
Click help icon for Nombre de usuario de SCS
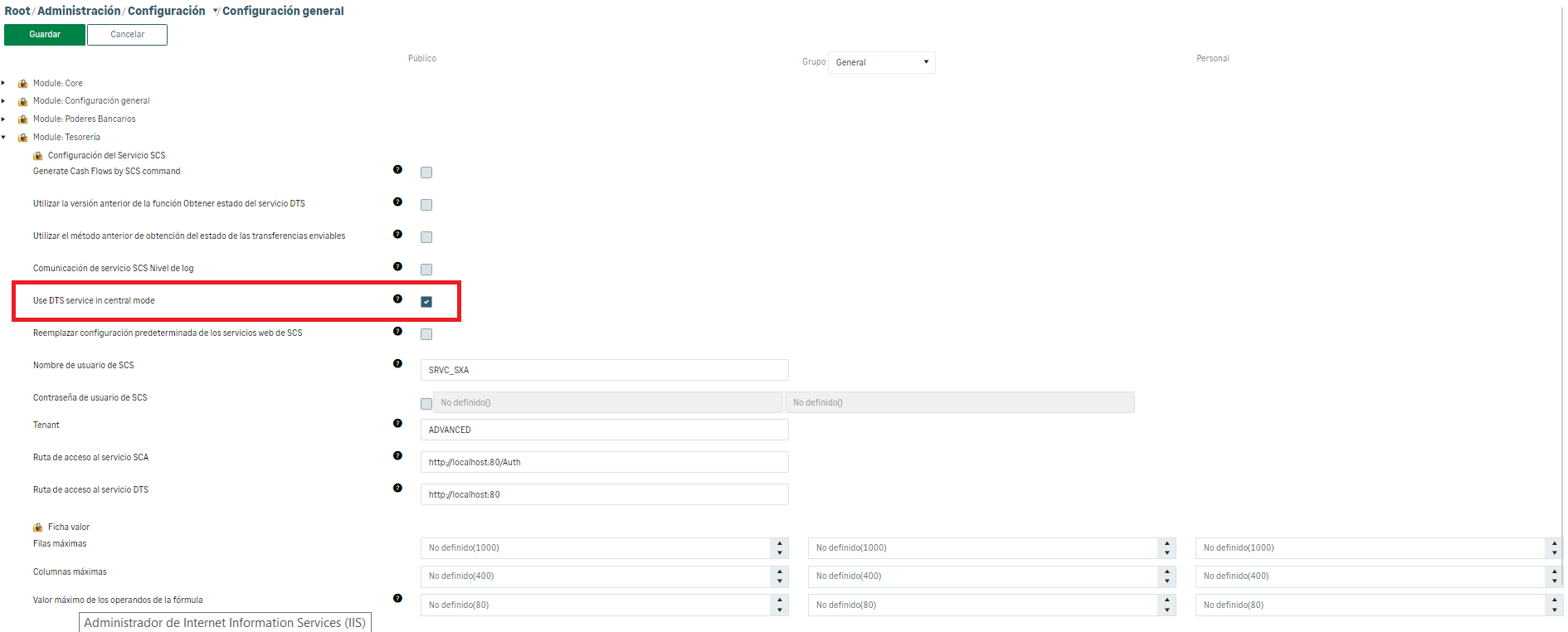coord(397,363)
